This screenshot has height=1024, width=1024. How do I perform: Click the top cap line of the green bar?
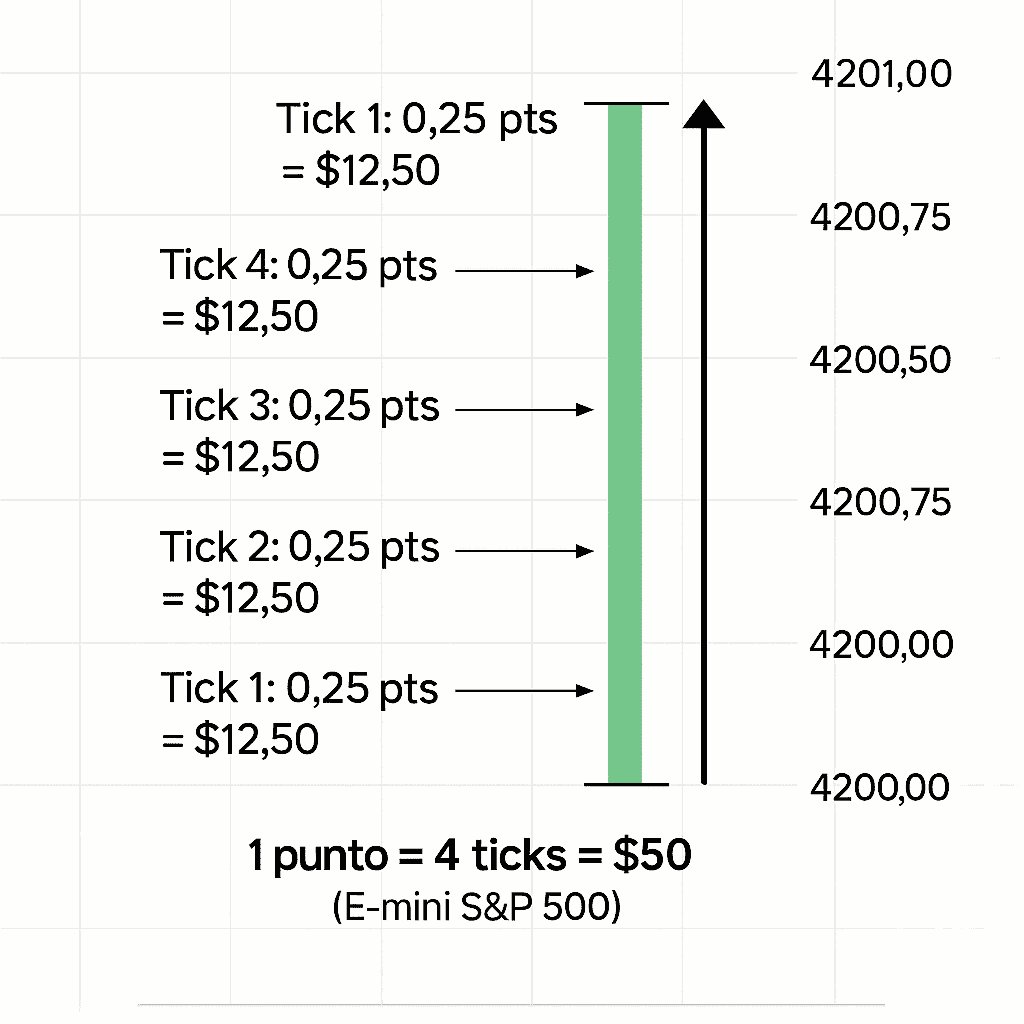625,103
